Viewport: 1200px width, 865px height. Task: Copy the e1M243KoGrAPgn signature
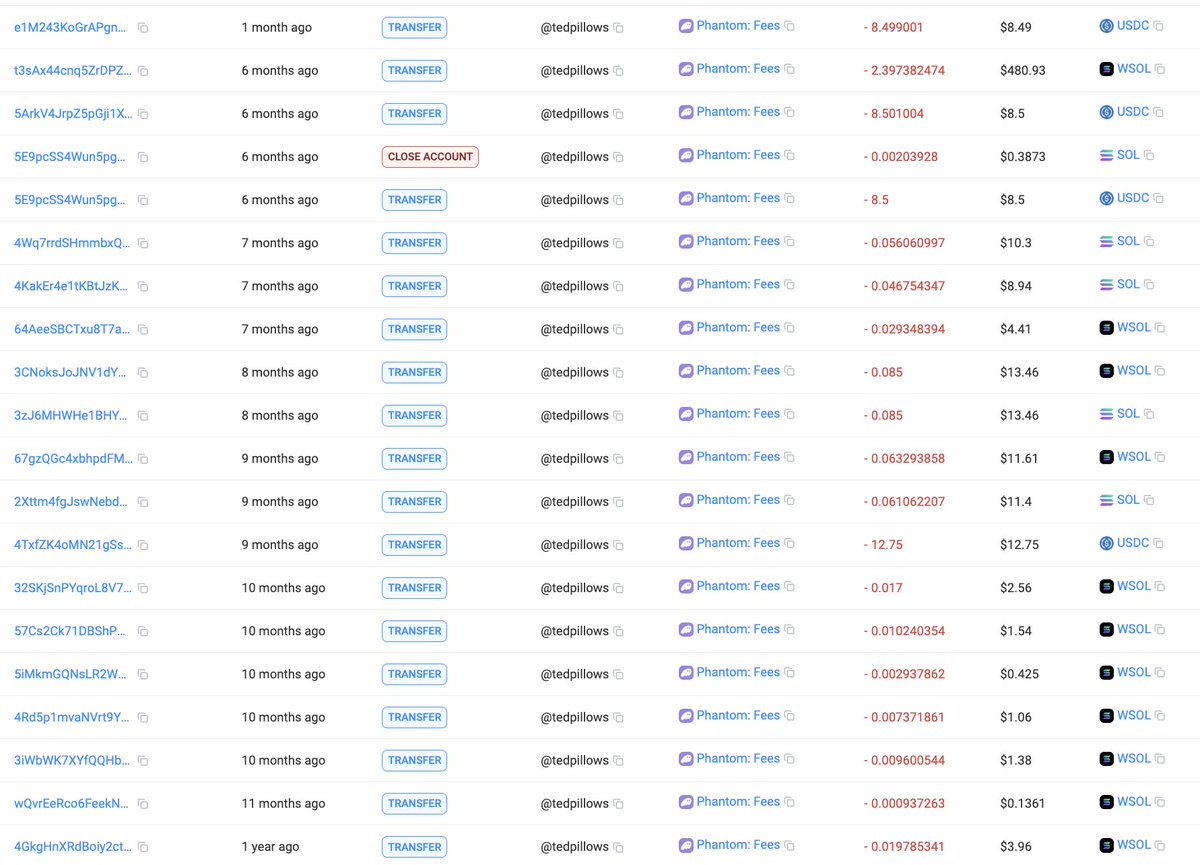point(143,28)
